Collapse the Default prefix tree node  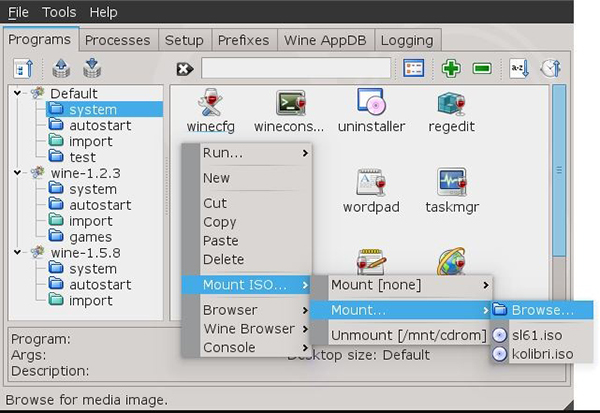(x=17, y=93)
